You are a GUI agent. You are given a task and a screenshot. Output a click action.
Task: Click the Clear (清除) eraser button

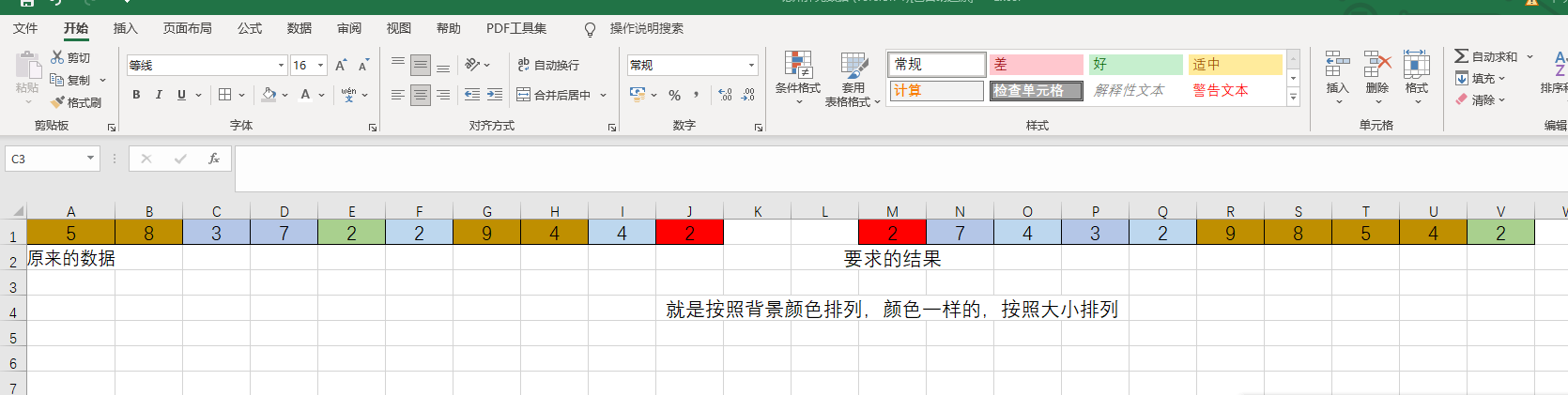(1480, 99)
